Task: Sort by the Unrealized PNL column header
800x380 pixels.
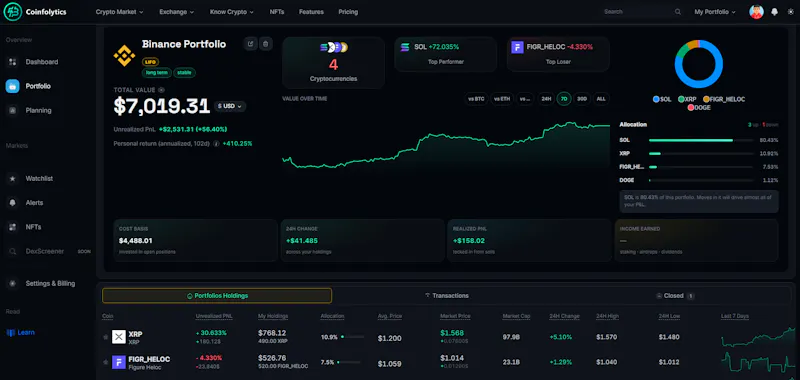Action: pyautogui.click(x=214, y=316)
